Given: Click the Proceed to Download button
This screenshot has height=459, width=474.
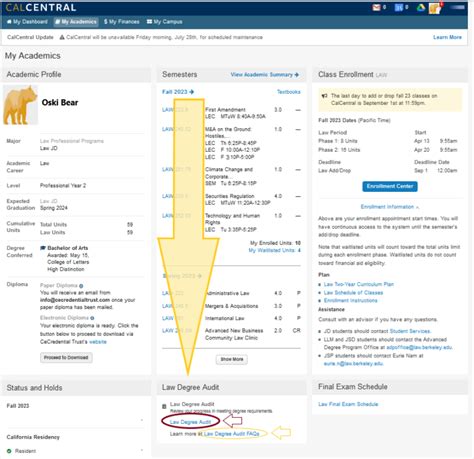Looking at the screenshot, I should coord(66,358).
